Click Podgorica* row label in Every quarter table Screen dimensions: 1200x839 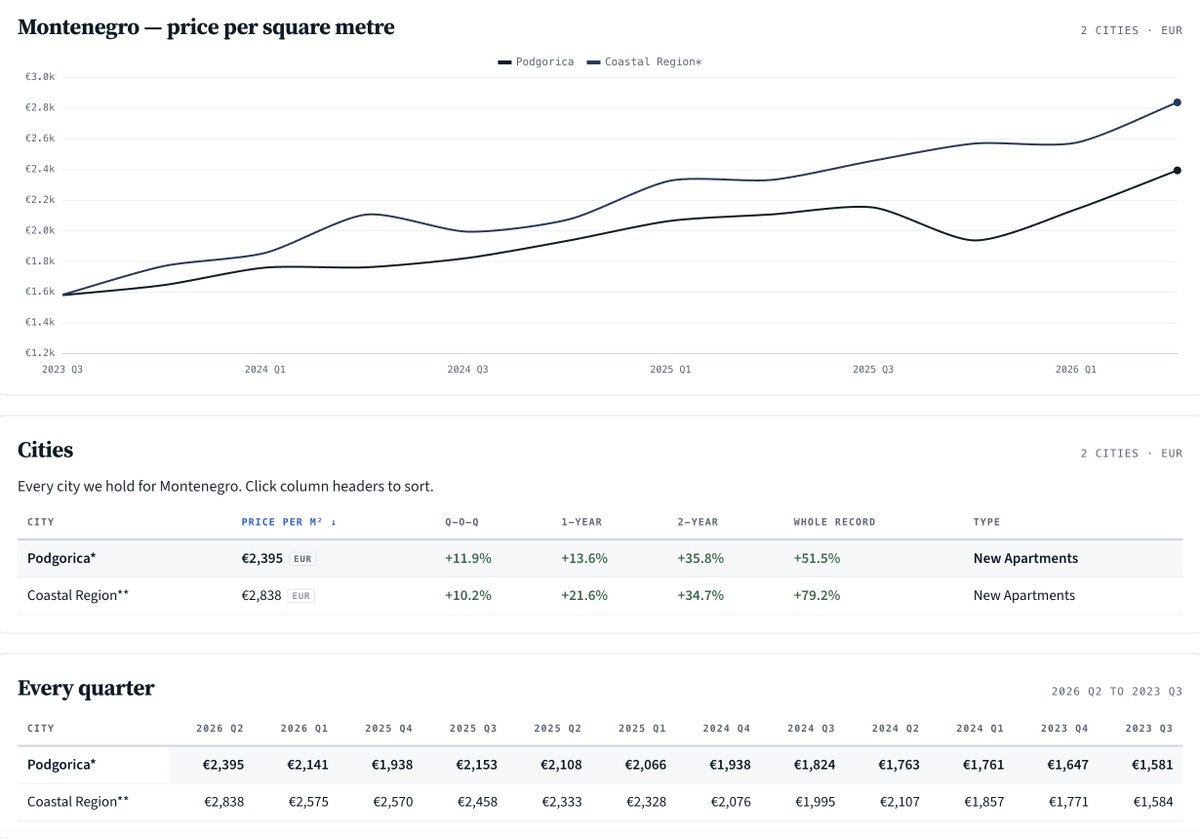point(62,764)
